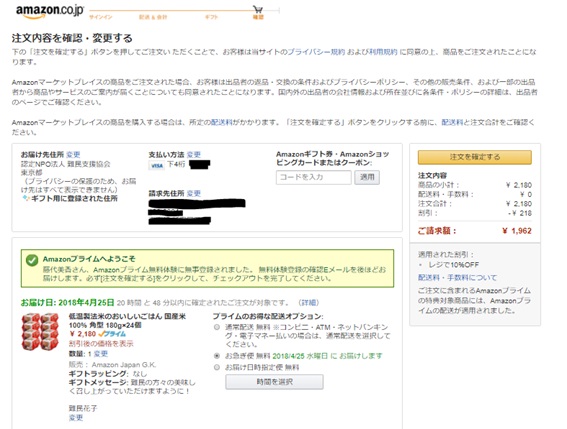This screenshot has height=429, width=567.
Task: Click the ご請求額 ¥1,962 total
Action: [x=475, y=231]
